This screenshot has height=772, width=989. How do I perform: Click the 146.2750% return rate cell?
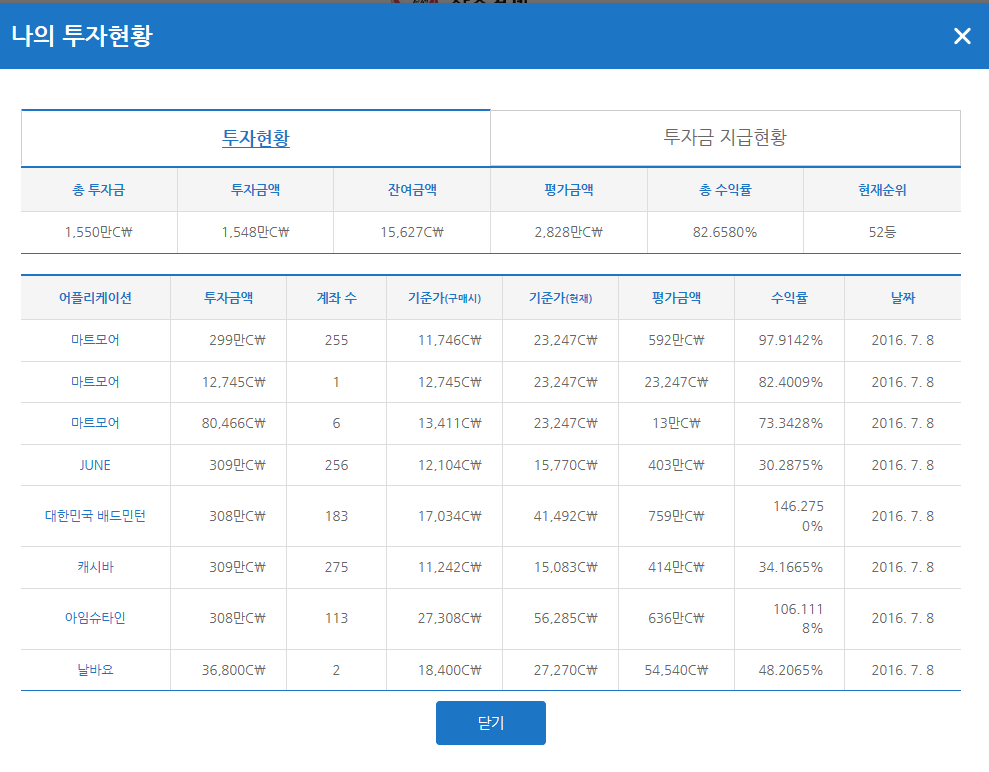[797, 516]
